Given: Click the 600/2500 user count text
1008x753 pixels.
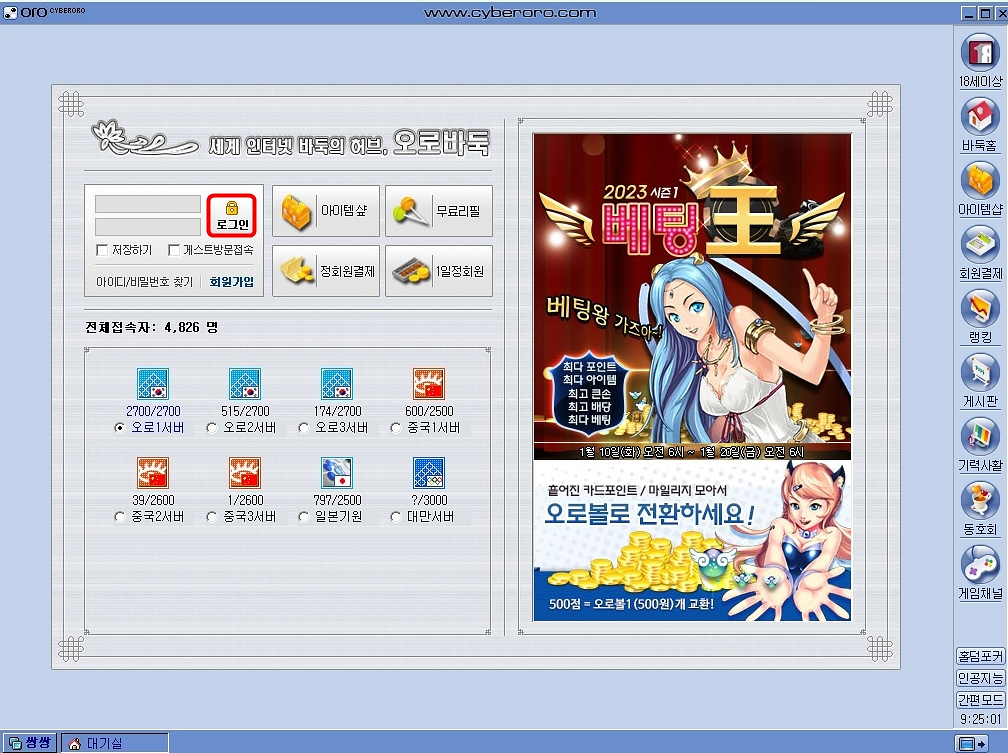Looking at the screenshot, I should coord(429,411).
